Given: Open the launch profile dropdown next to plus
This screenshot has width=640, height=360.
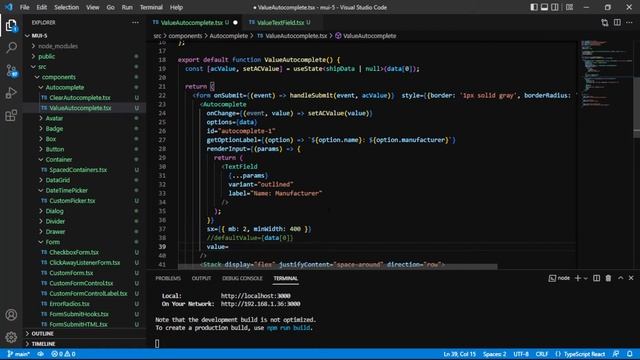Looking at the screenshot, I should tap(586, 278).
